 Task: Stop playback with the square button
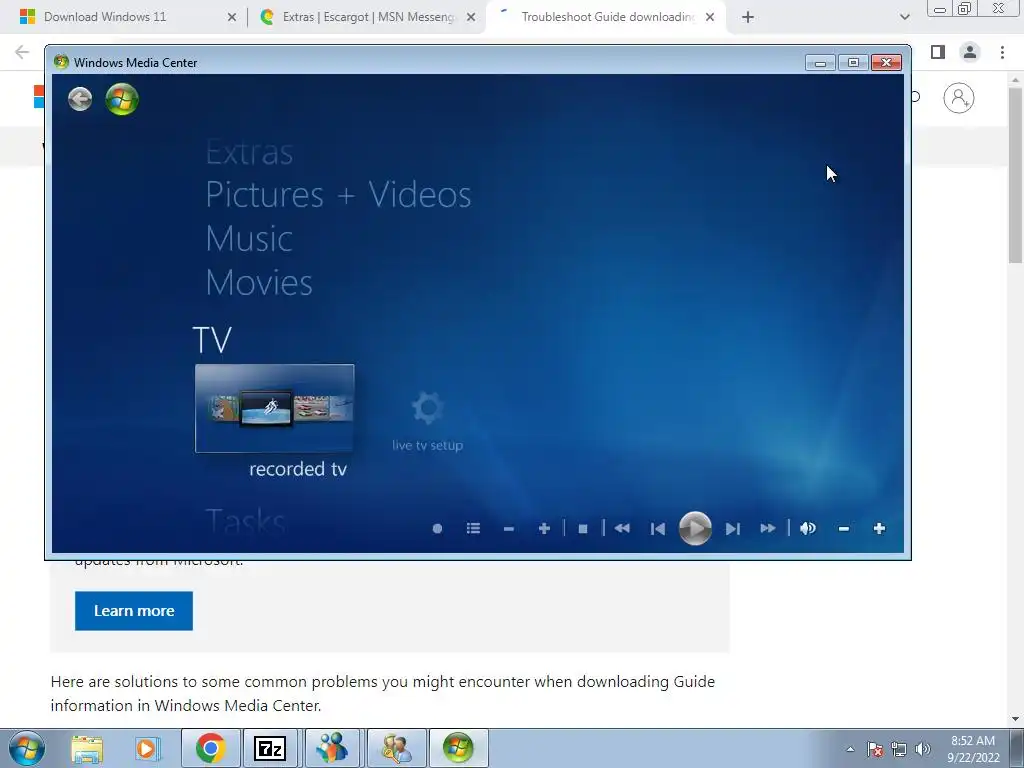click(583, 528)
